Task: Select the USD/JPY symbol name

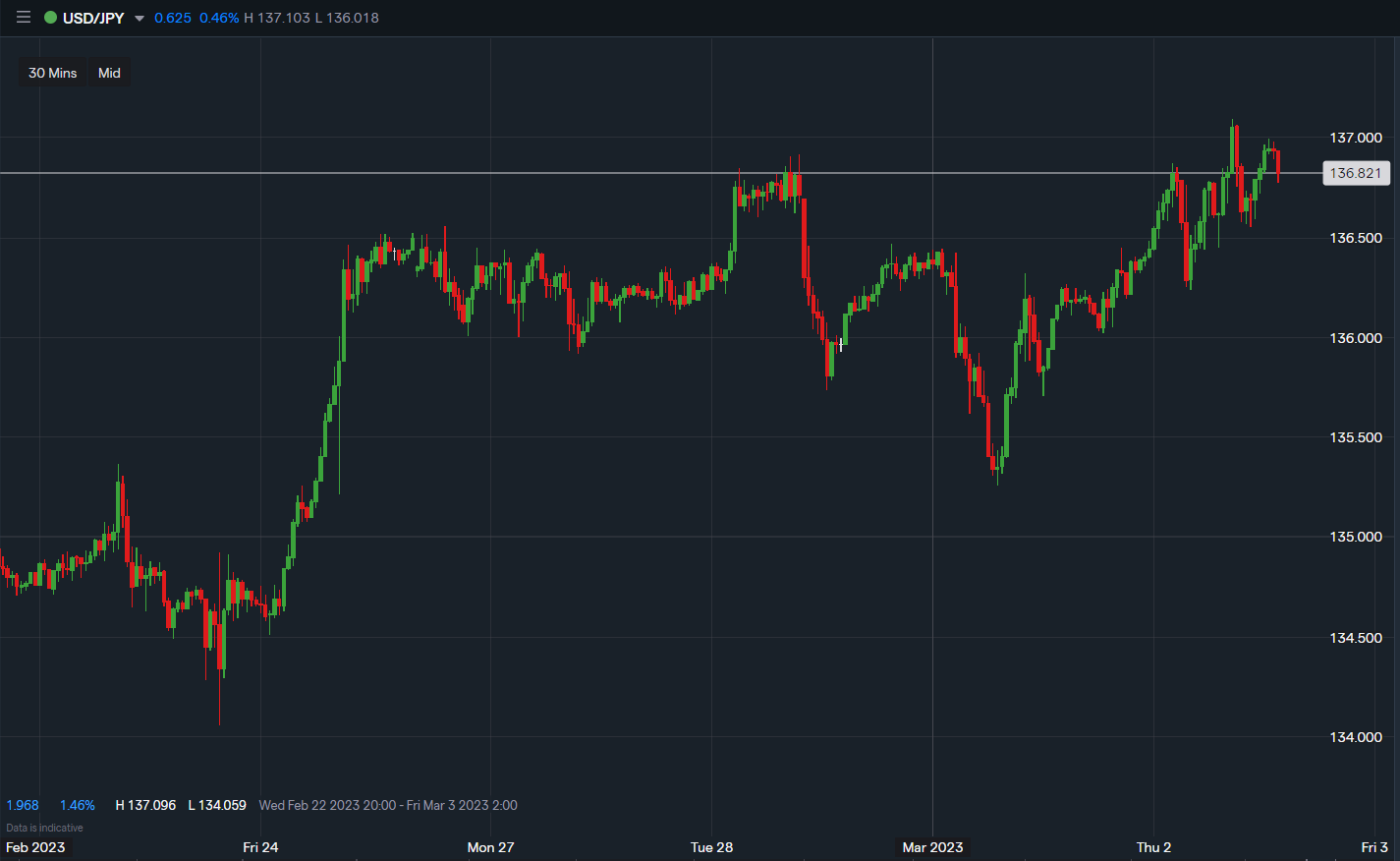Action: pos(93,18)
